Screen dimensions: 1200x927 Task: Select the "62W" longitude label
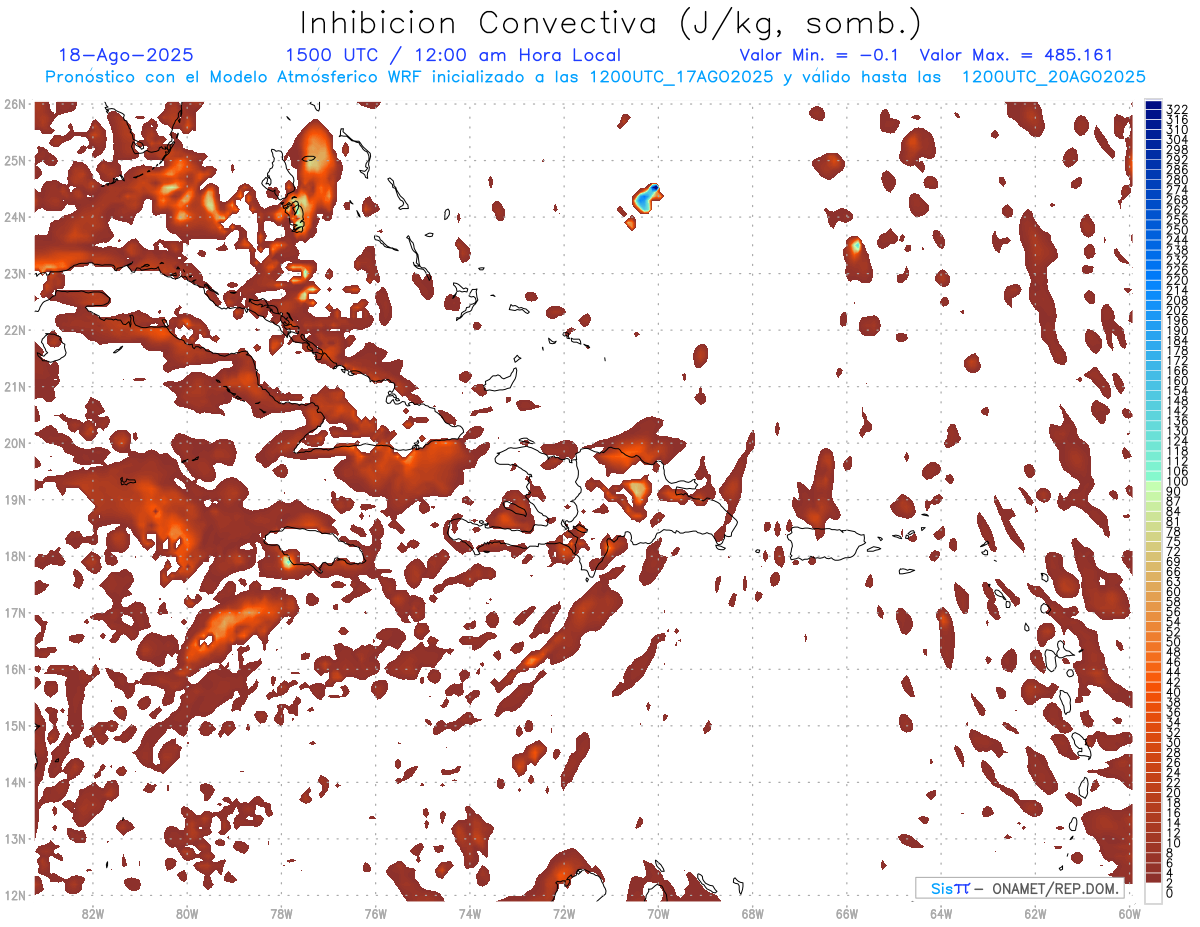pos(1035,914)
